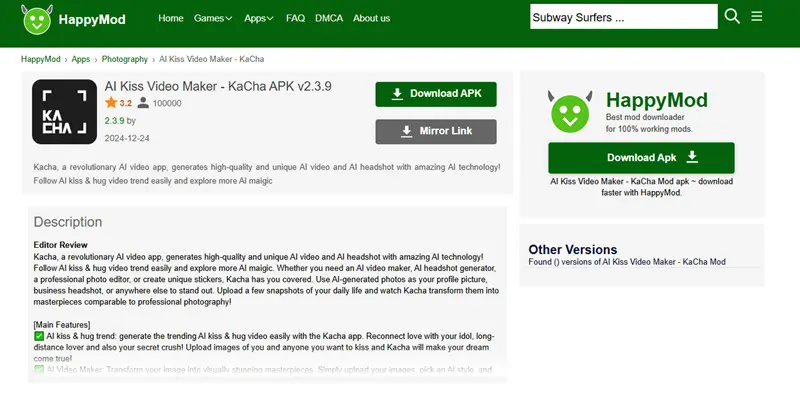This screenshot has width=800, height=393.
Task: Click the download arrow icon on Download APK
Action: coord(397,94)
